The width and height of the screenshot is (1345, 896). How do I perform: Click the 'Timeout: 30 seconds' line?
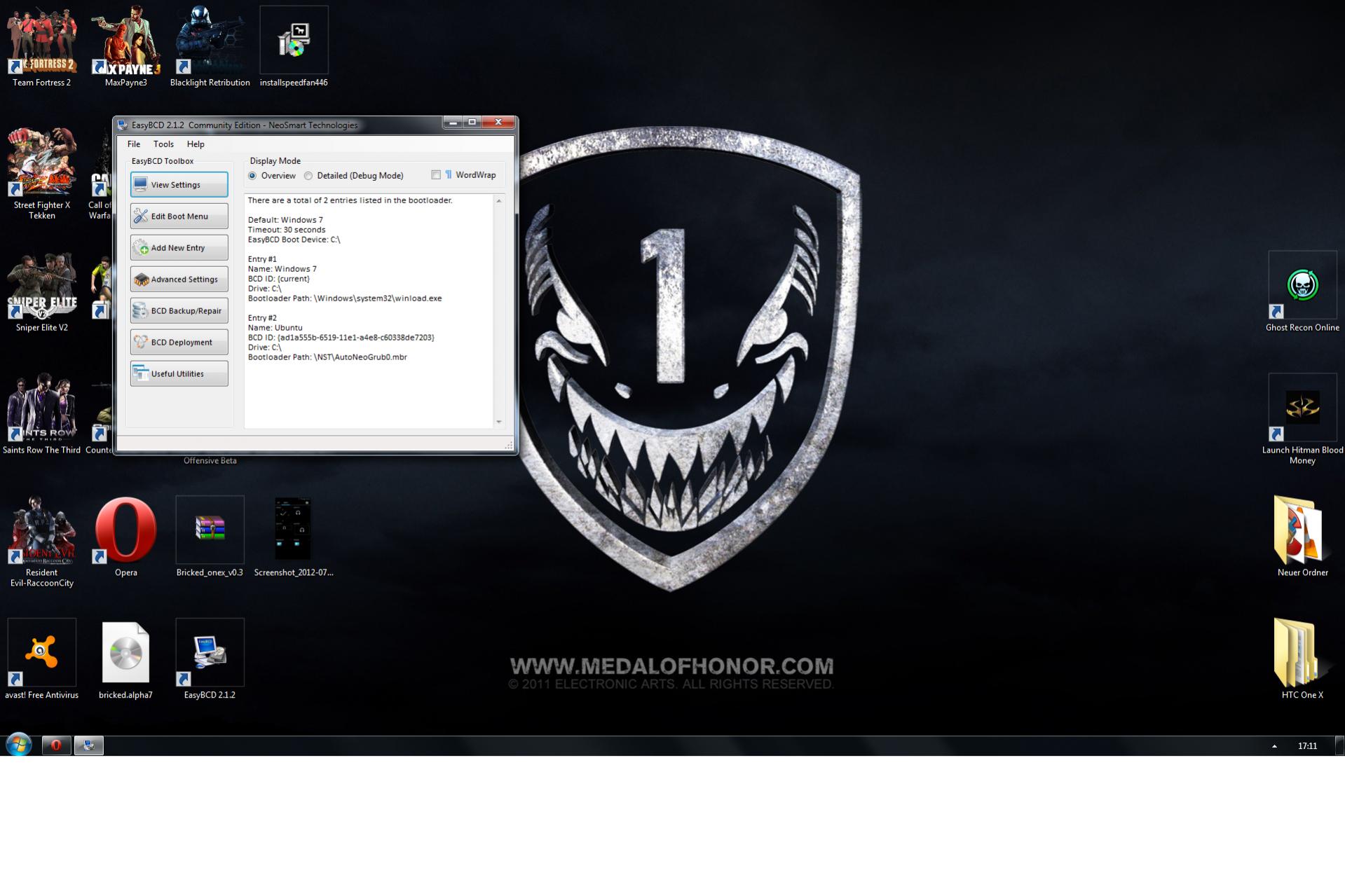[287, 230]
